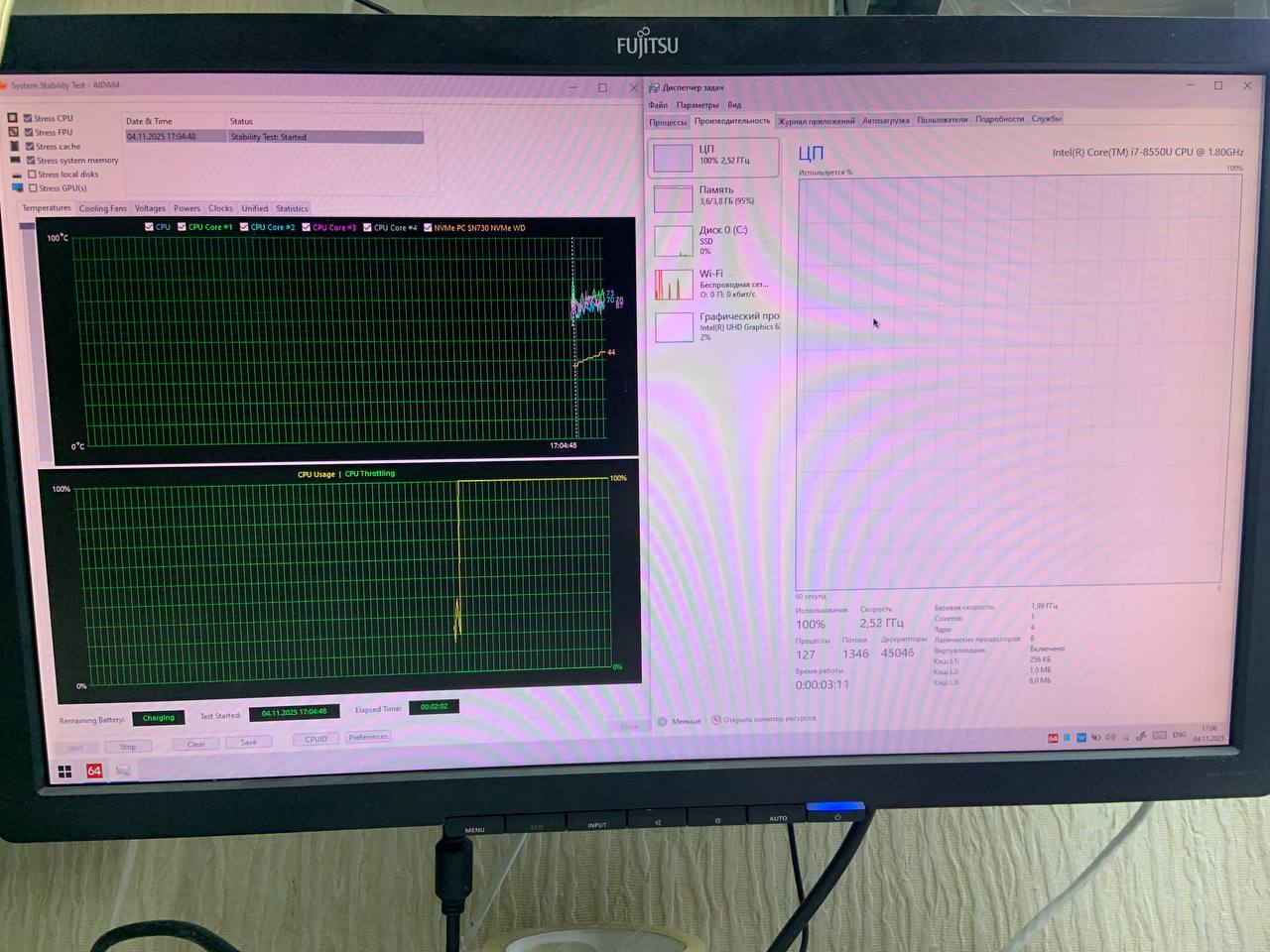Screen dimensions: 1270x952
Task: Open the Windows Start menu
Action: pos(64,771)
